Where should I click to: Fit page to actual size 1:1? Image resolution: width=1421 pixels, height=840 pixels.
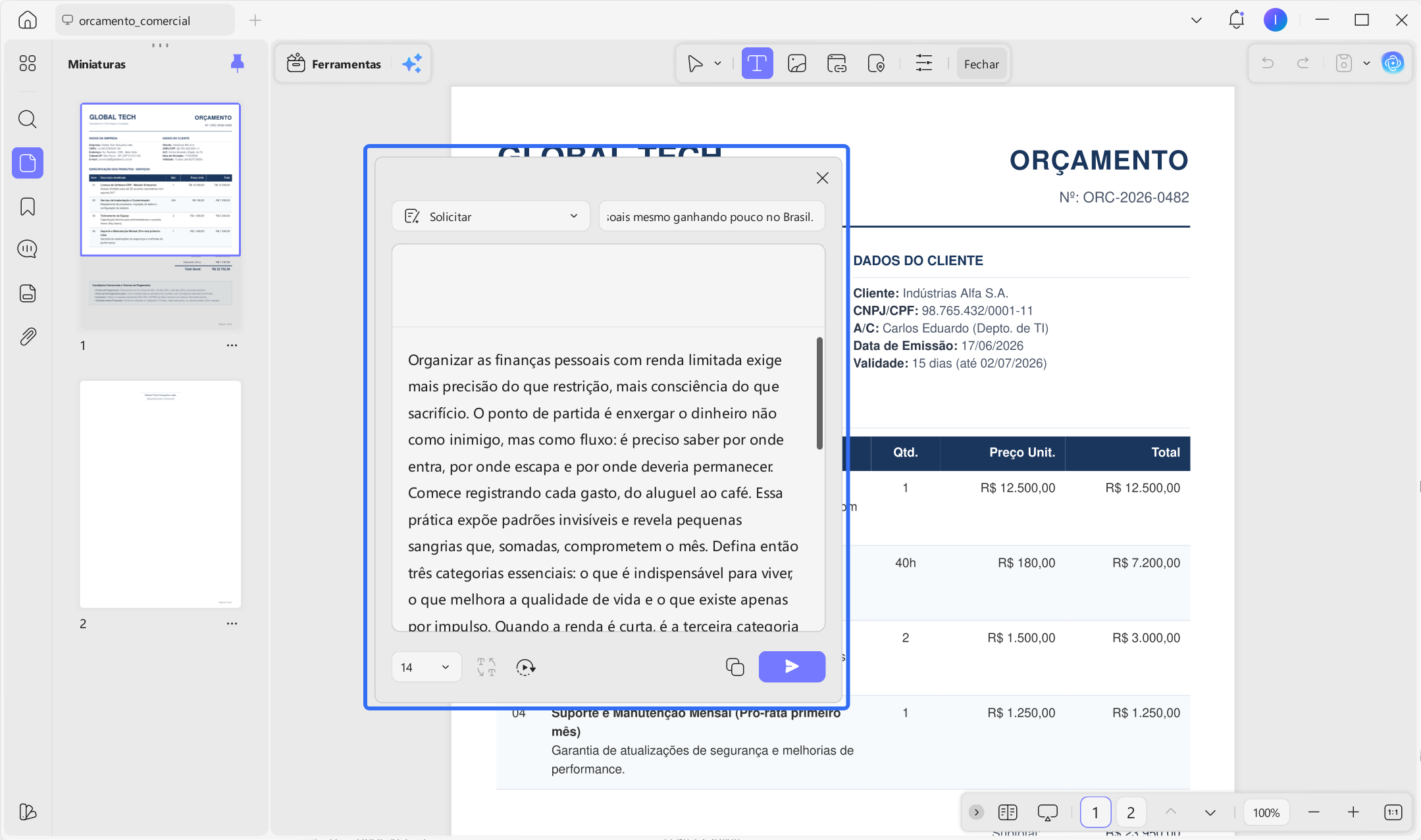[x=1393, y=812]
